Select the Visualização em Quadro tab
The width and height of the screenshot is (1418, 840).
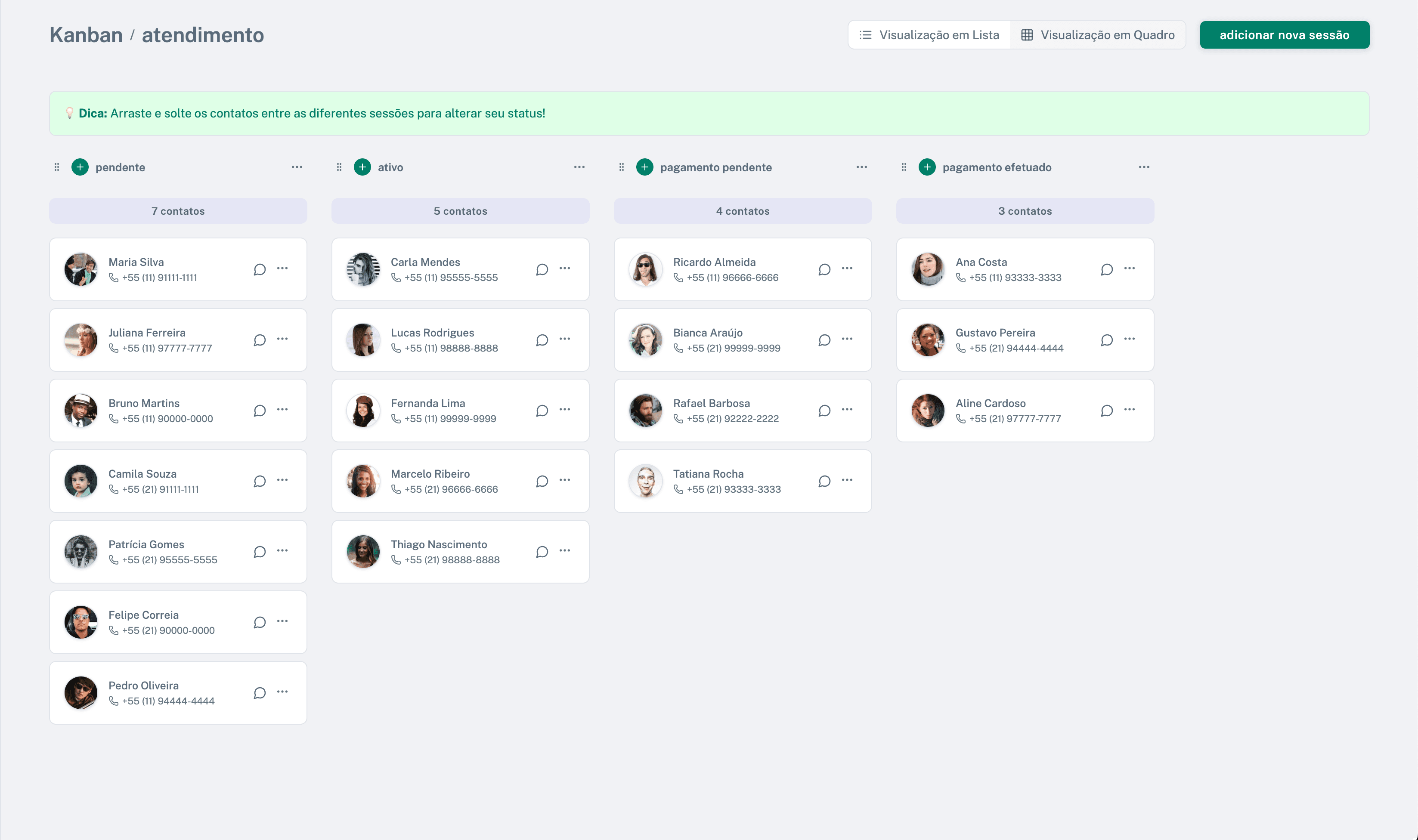(1098, 35)
